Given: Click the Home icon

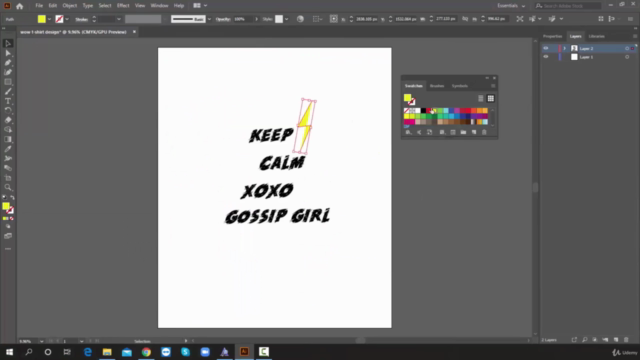Looking at the screenshot, I should point(20,6).
